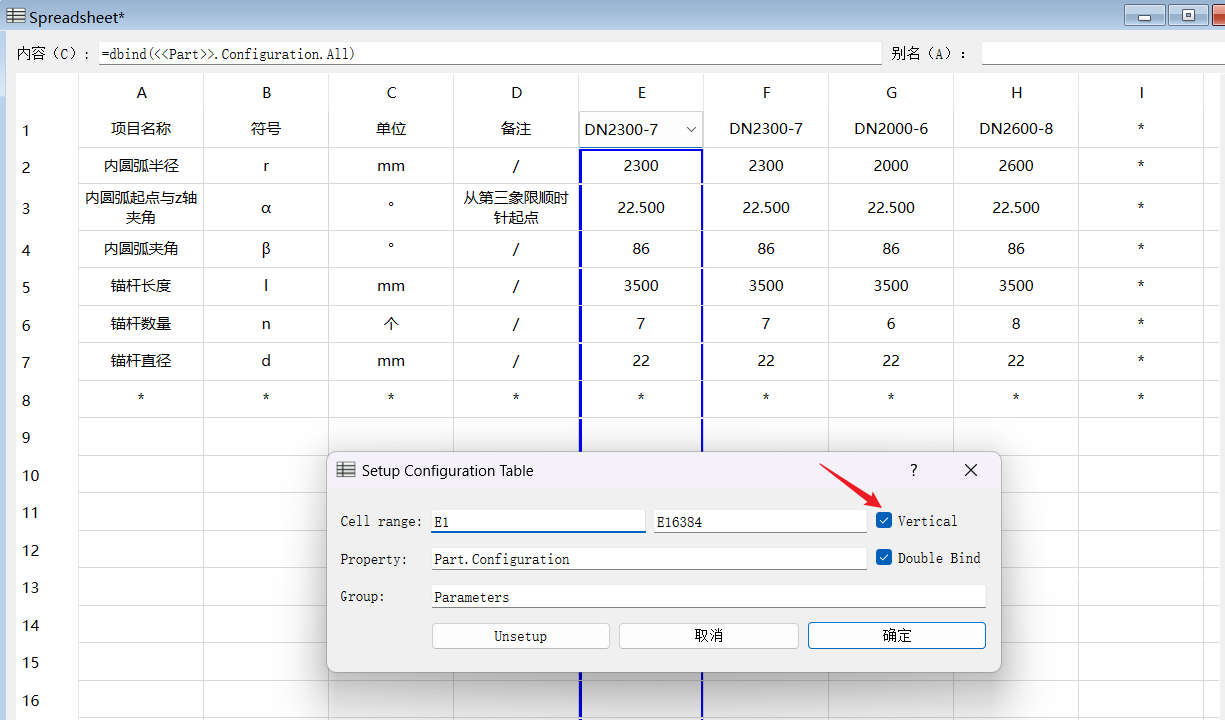
Task: Focus the Cell range start field E1
Action: tap(538, 521)
